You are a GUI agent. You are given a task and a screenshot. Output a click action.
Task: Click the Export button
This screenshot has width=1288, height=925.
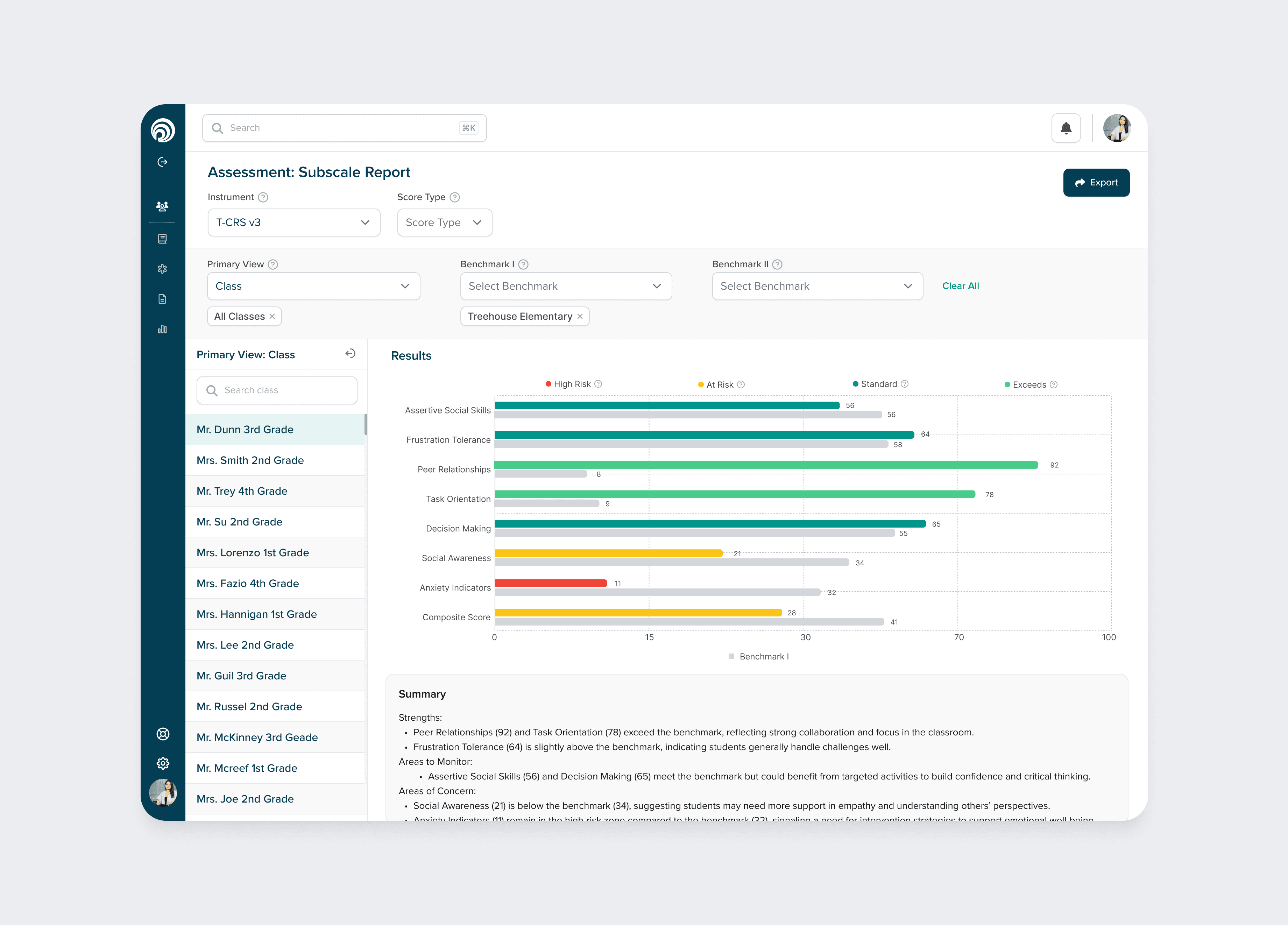tap(1096, 183)
